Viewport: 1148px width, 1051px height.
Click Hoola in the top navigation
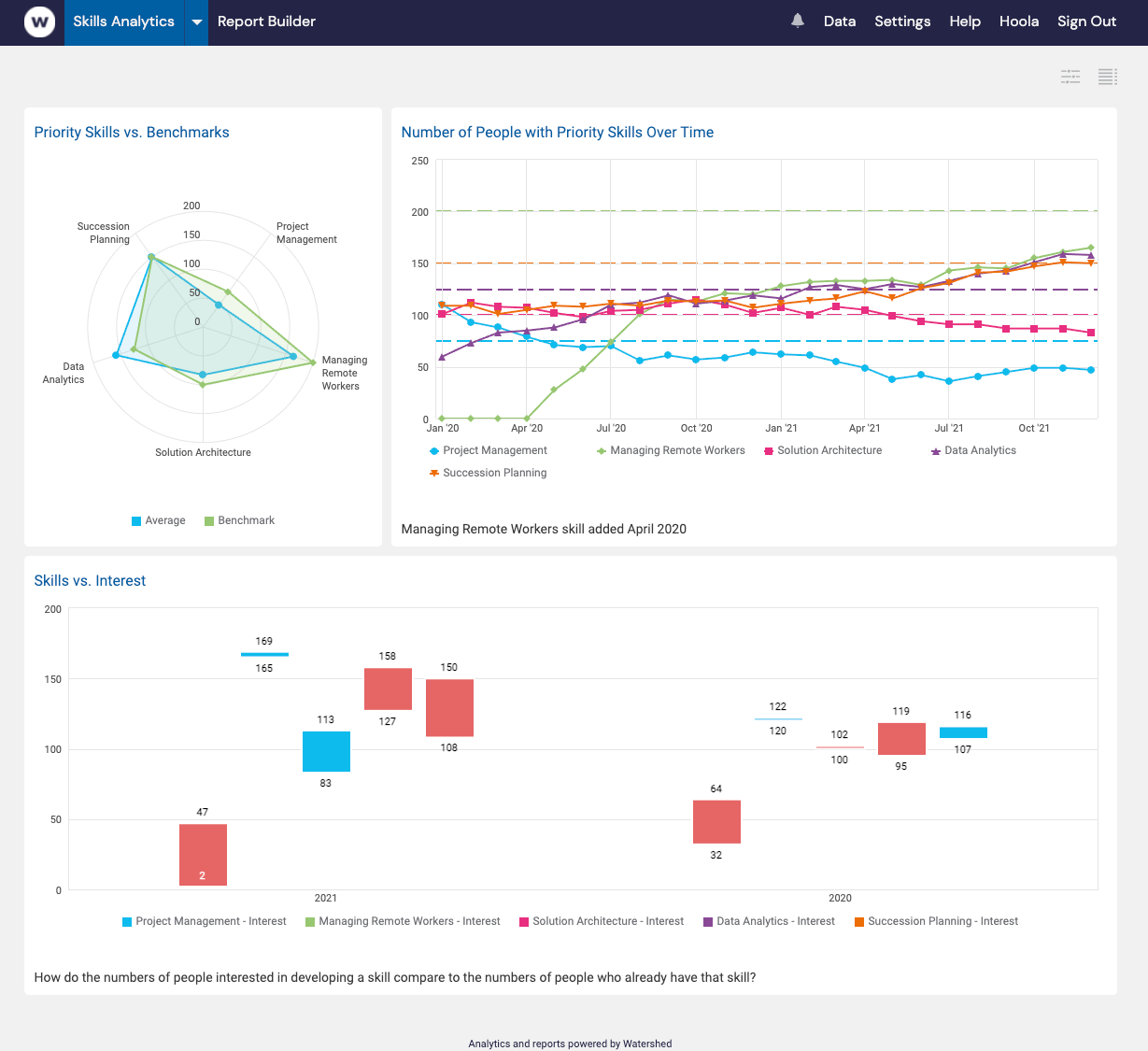1018,21
